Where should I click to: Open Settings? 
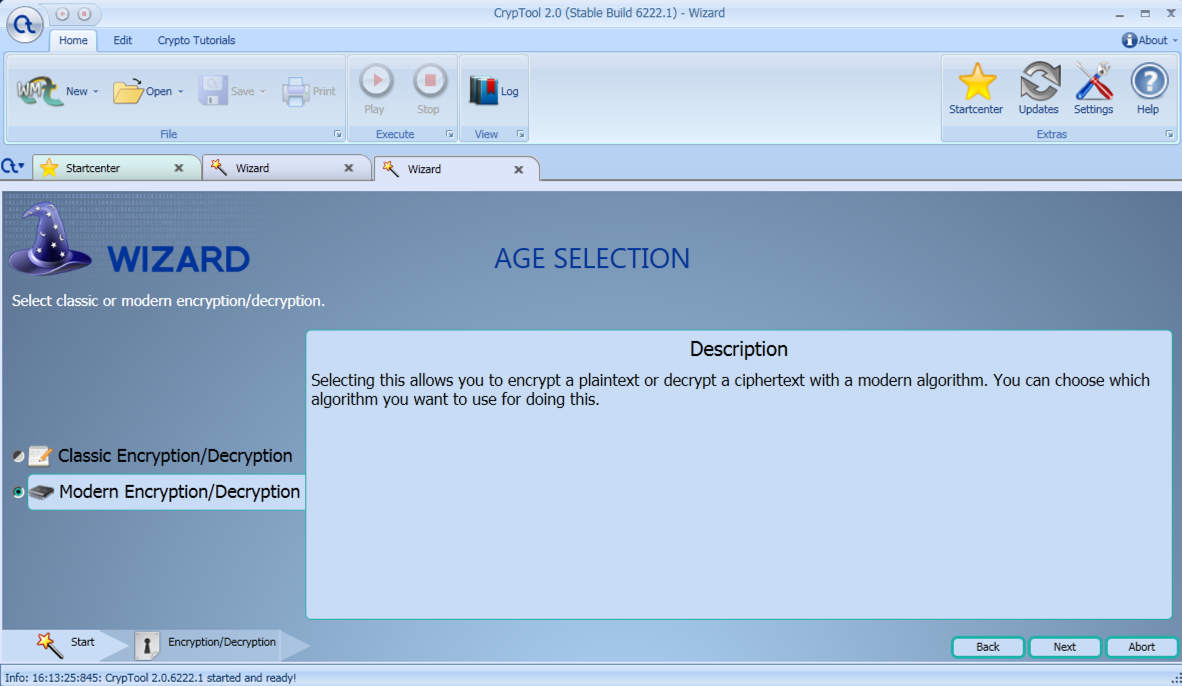pyautogui.click(x=1093, y=89)
